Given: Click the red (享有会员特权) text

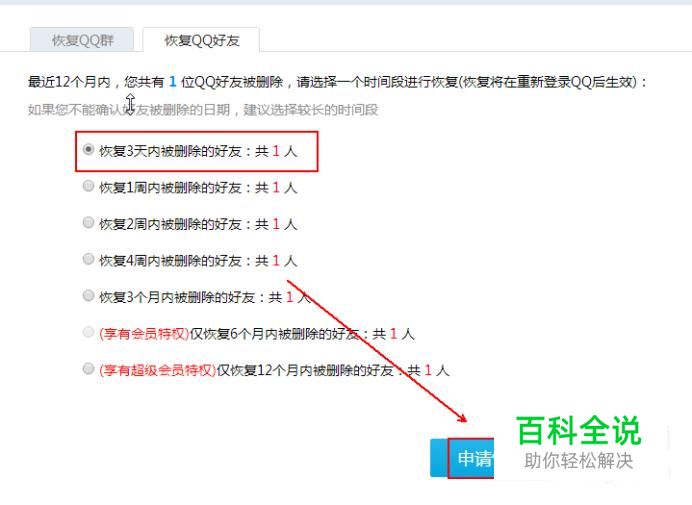Looking at the screenshot, I should [144, 334].
